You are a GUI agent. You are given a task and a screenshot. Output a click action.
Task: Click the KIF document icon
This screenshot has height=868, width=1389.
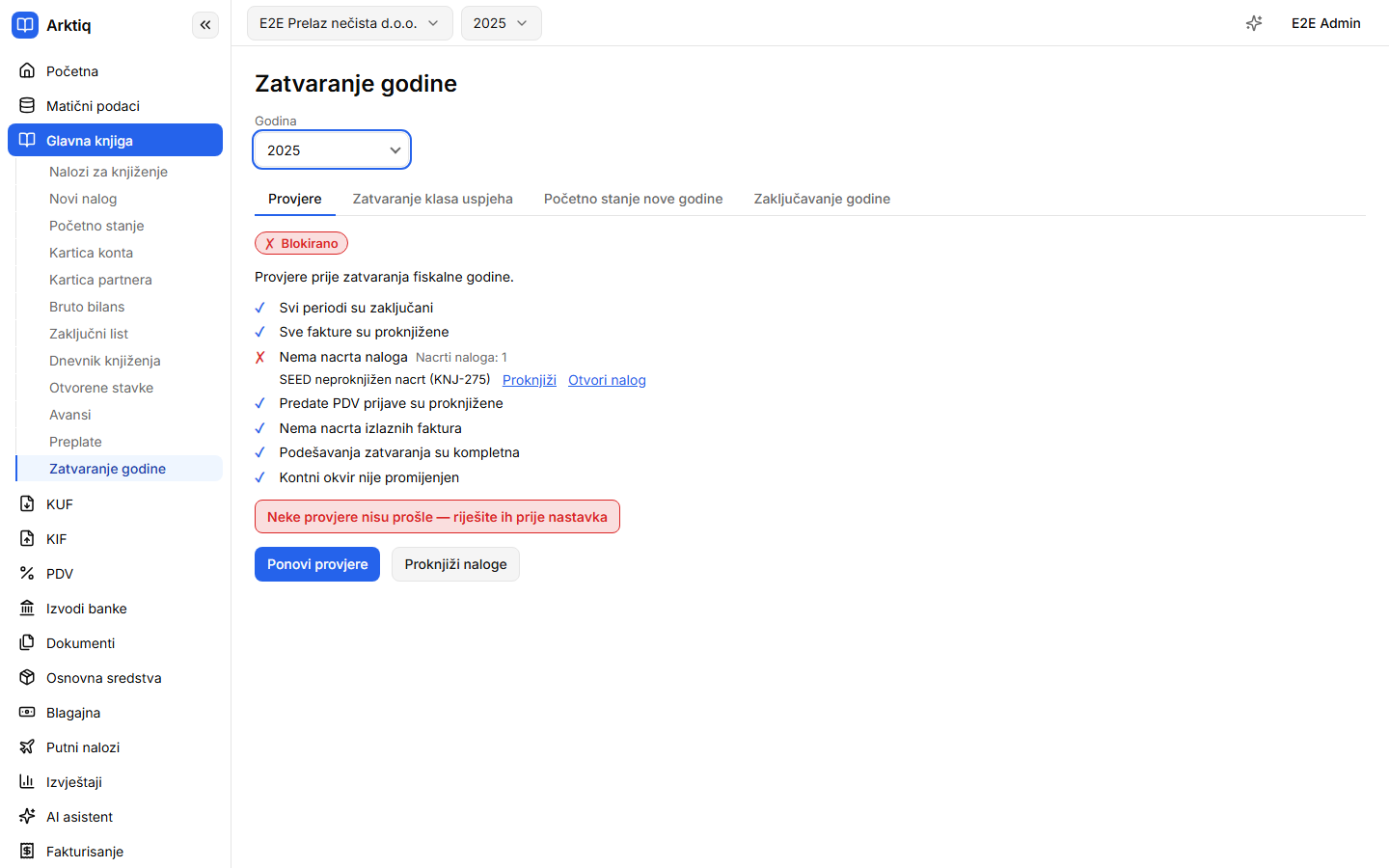point(27,538)
